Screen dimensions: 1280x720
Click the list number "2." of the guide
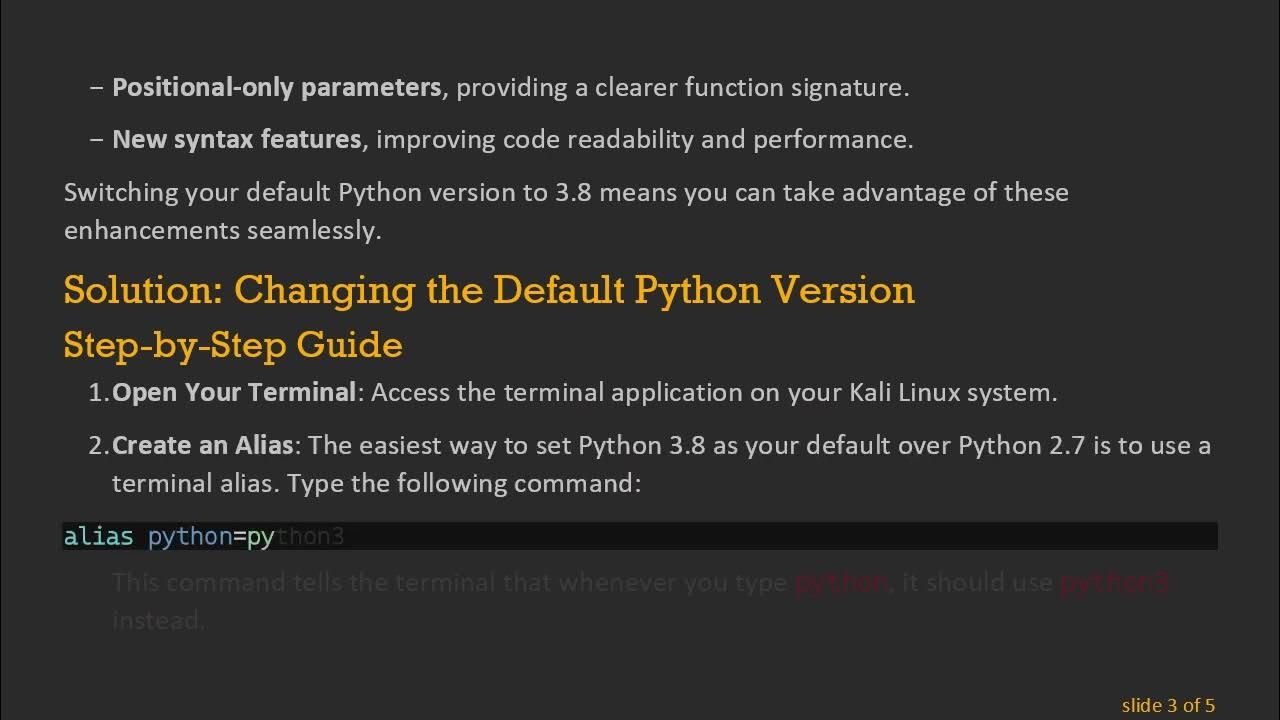coord(98,445)
